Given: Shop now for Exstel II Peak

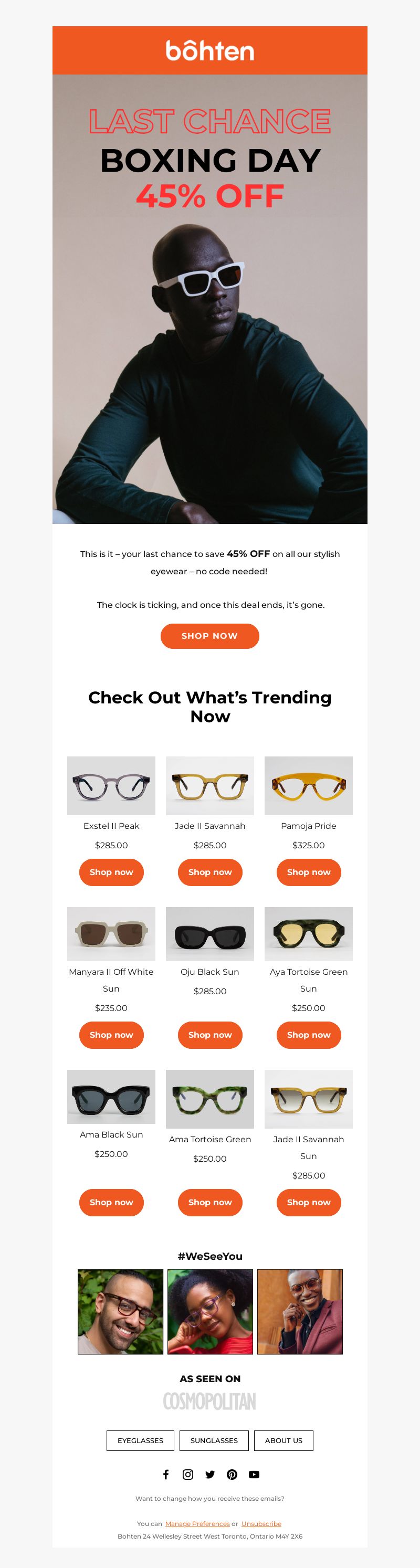Looking at the screenshot, I should click(x=111, y=871).
